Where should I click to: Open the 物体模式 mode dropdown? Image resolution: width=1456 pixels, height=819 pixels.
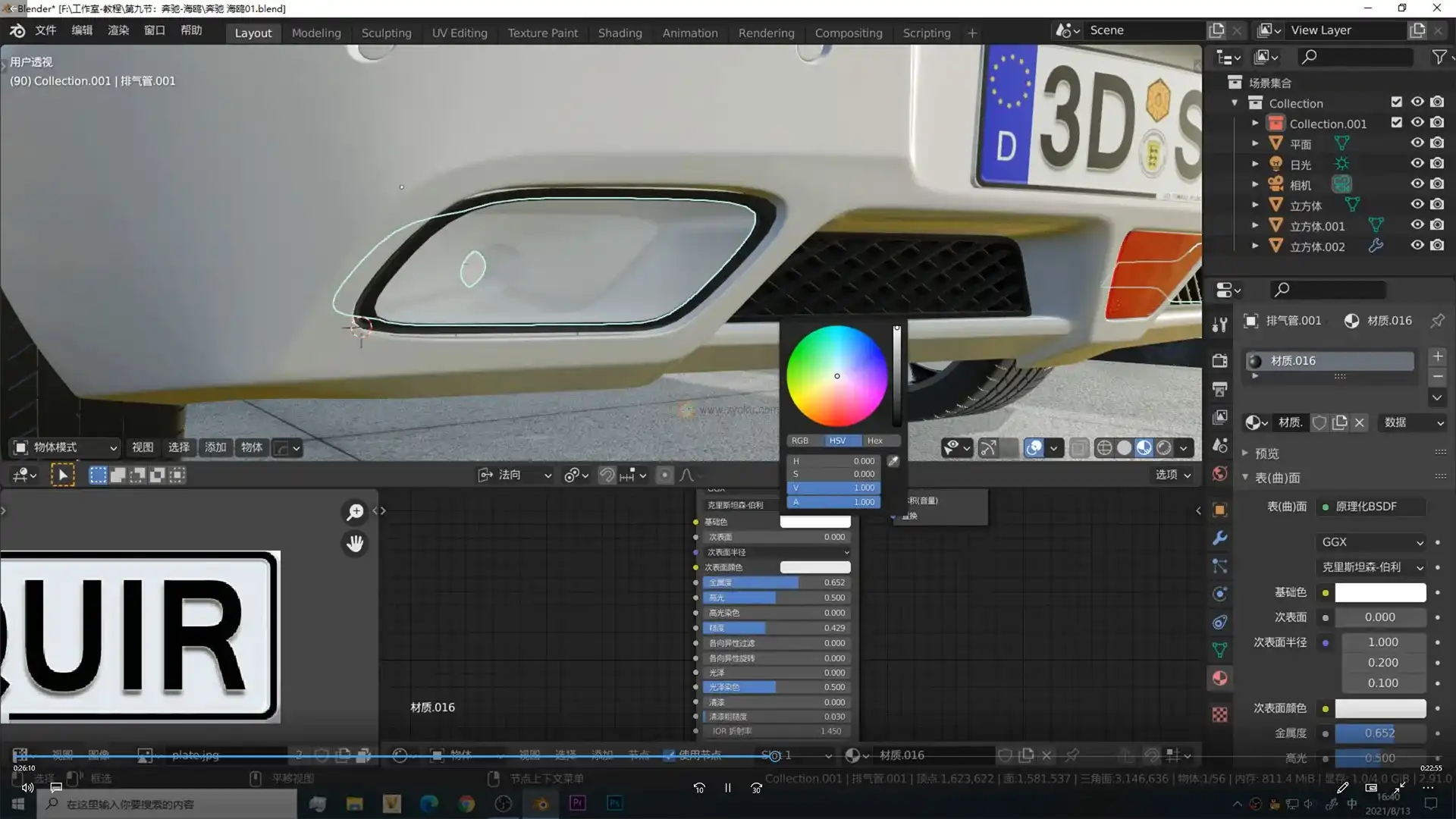click(67, 447)
